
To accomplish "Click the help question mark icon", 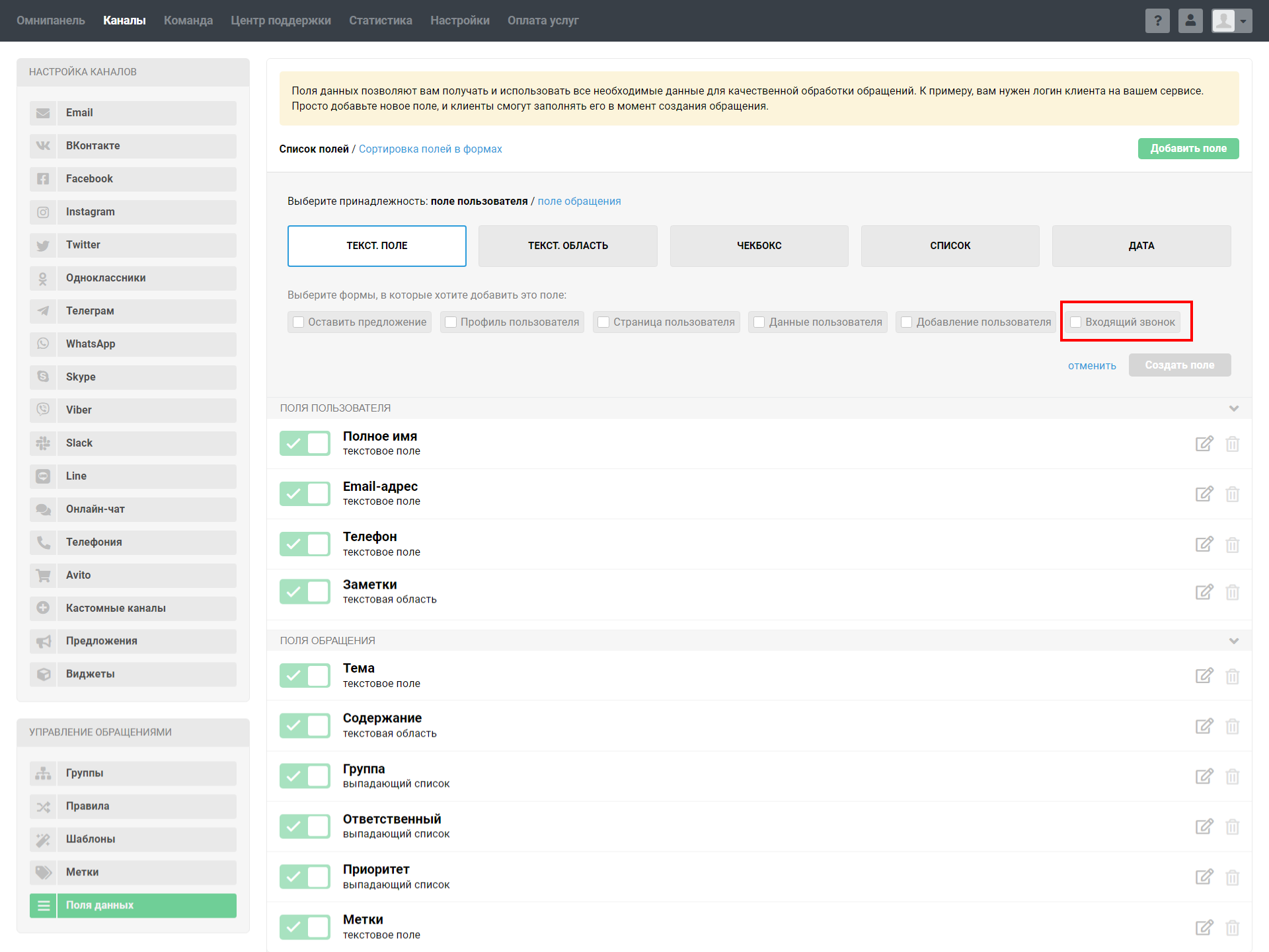I will pyautogui.click(x=1157, y=20).
